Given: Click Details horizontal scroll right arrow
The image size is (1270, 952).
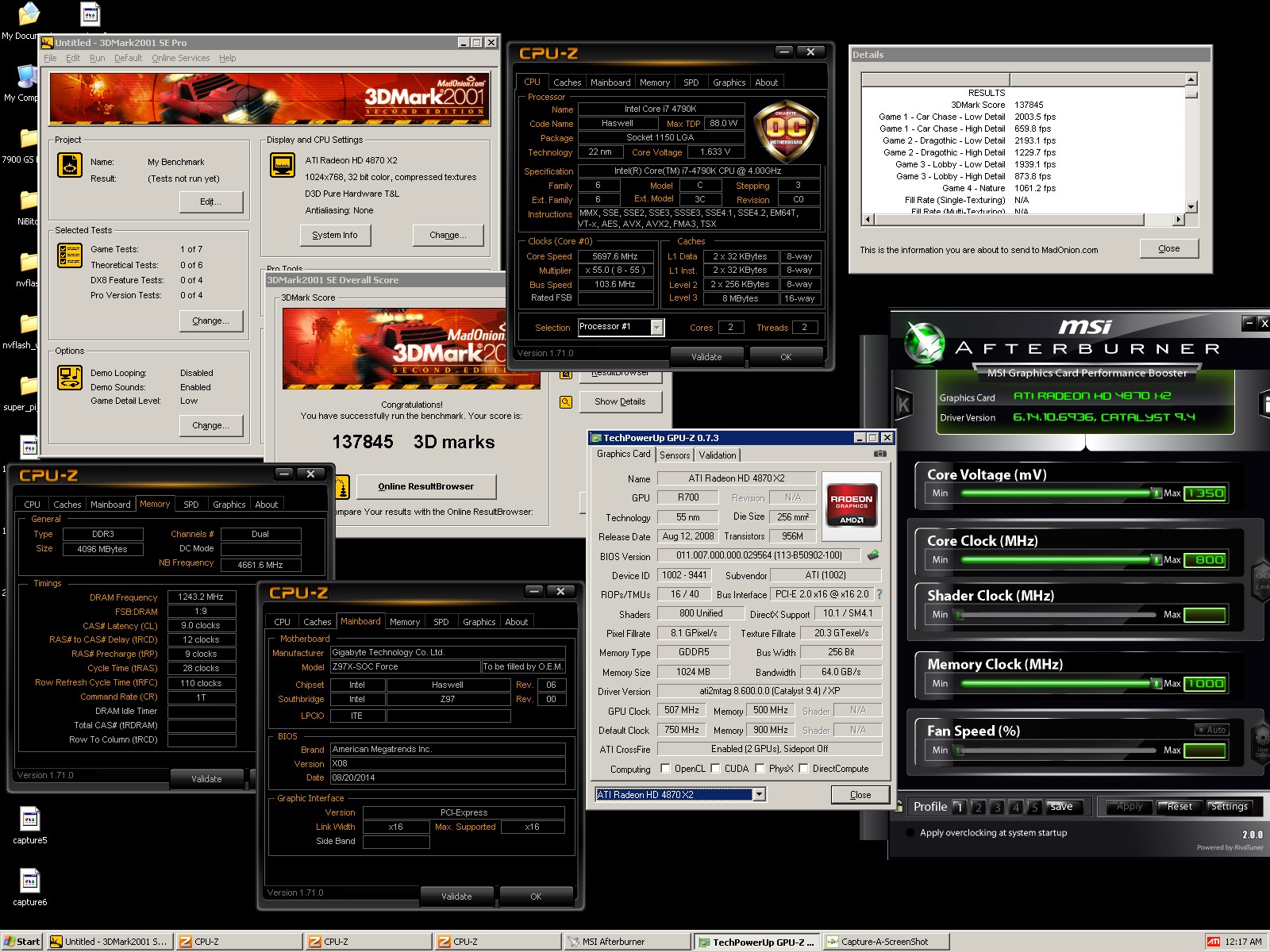Looking at the screenshot, I should (1179, 219).
